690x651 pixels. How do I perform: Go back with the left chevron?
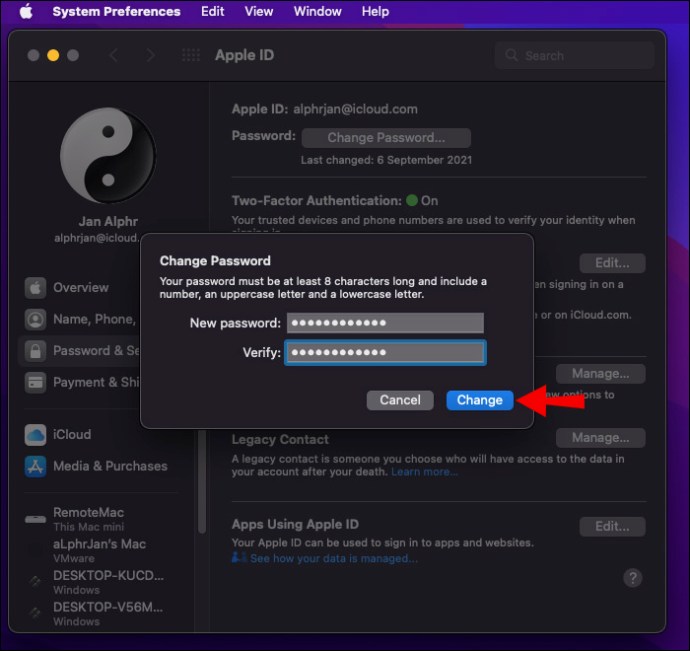(x=114, y=55)
